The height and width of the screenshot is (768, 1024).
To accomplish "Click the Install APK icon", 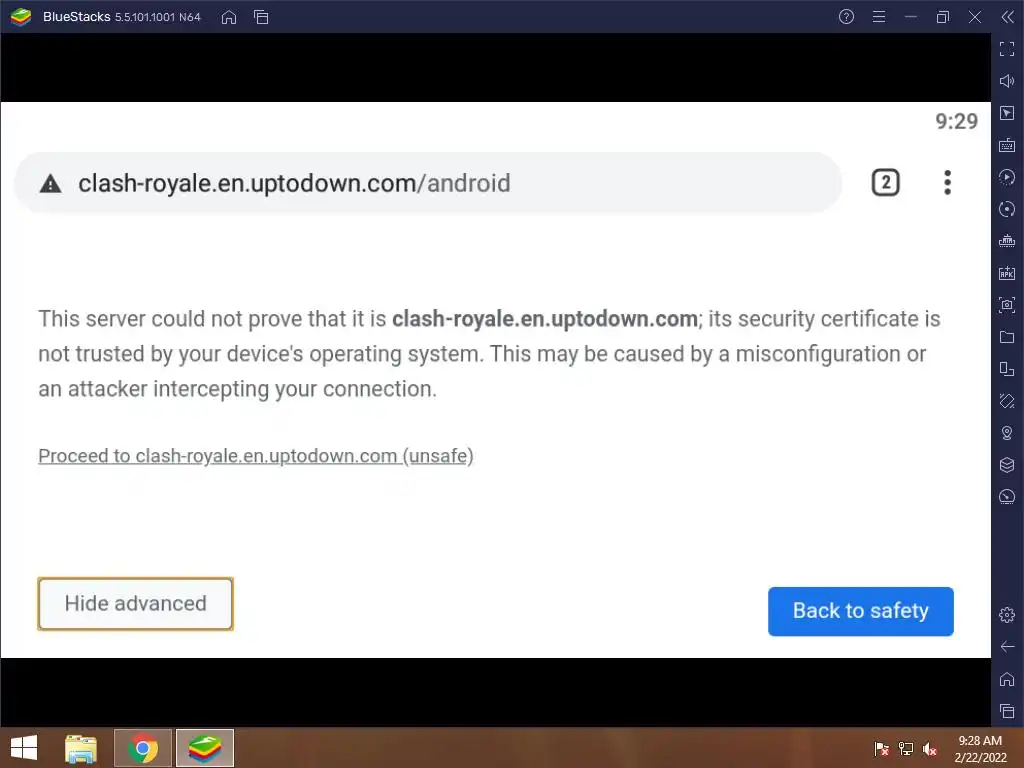I will point(1006,273).
